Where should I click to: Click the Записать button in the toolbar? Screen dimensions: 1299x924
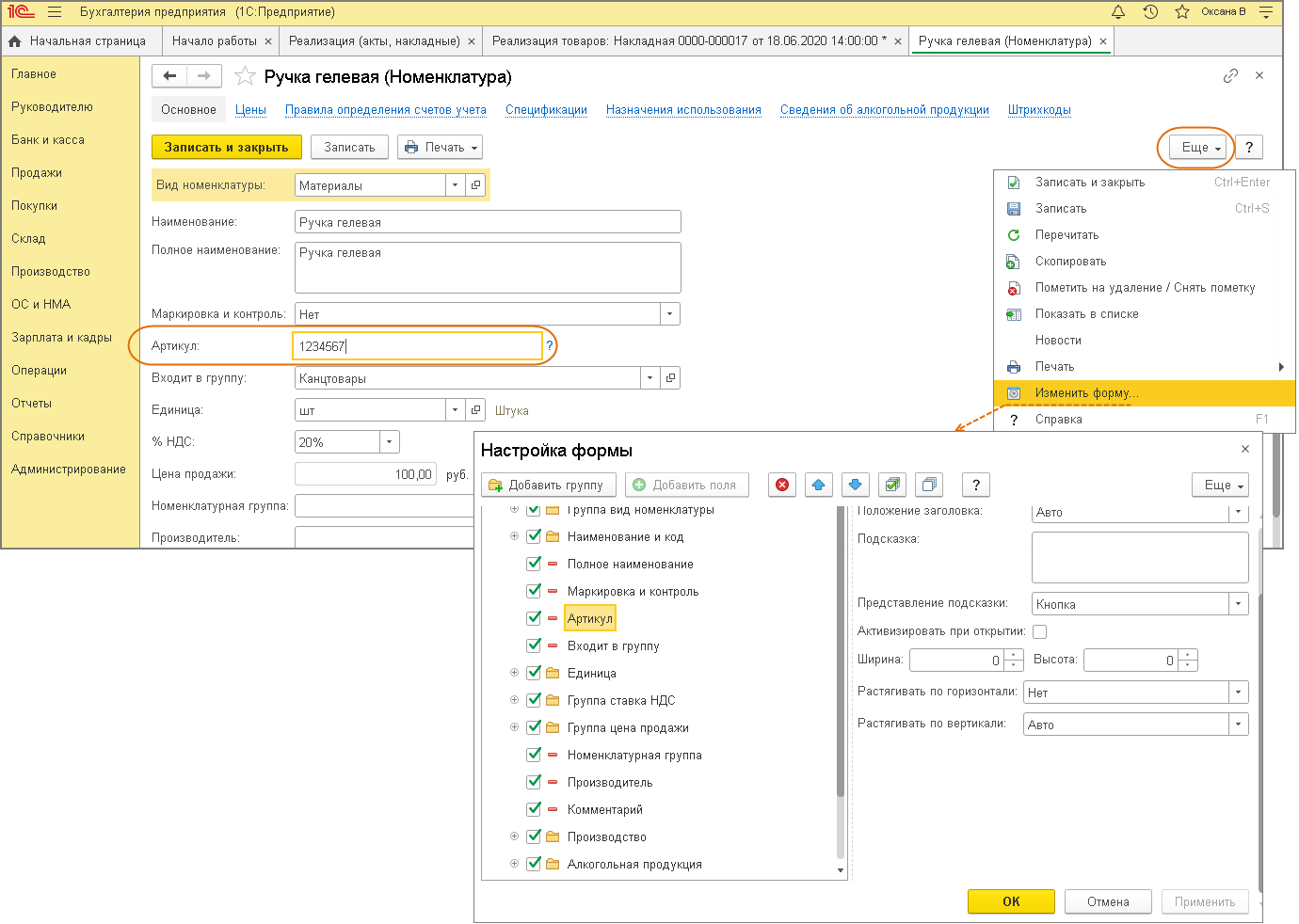point(349,148)
